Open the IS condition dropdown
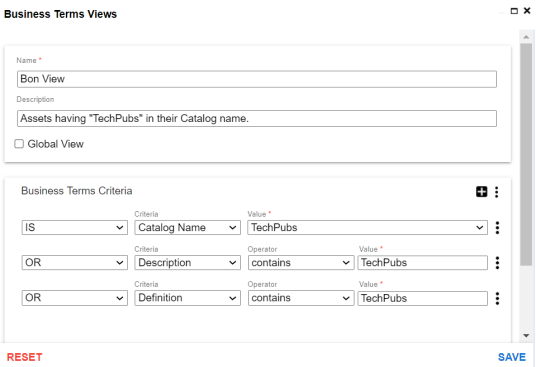 tap(75, 228)
